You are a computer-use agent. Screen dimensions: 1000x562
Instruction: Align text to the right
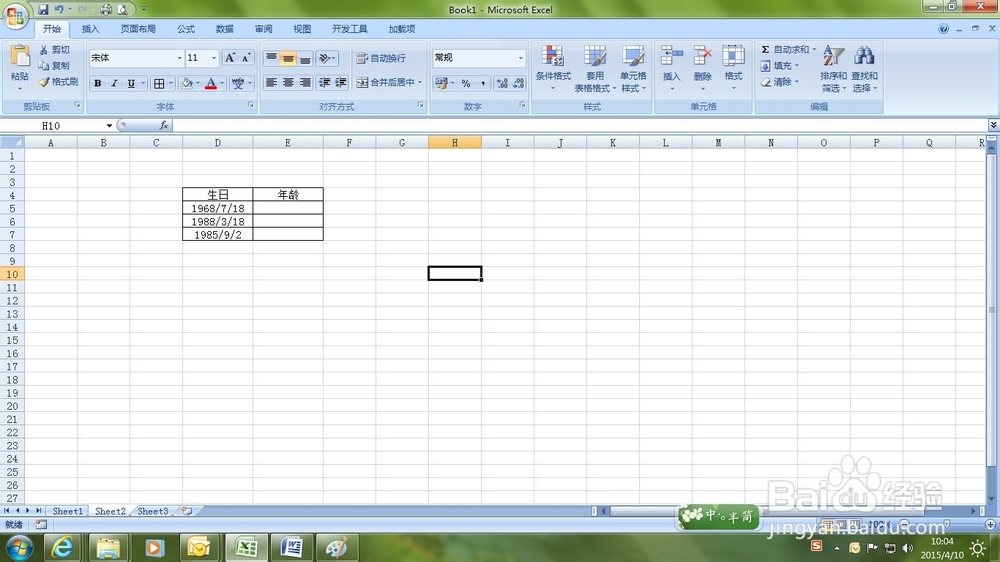[305, 83]
